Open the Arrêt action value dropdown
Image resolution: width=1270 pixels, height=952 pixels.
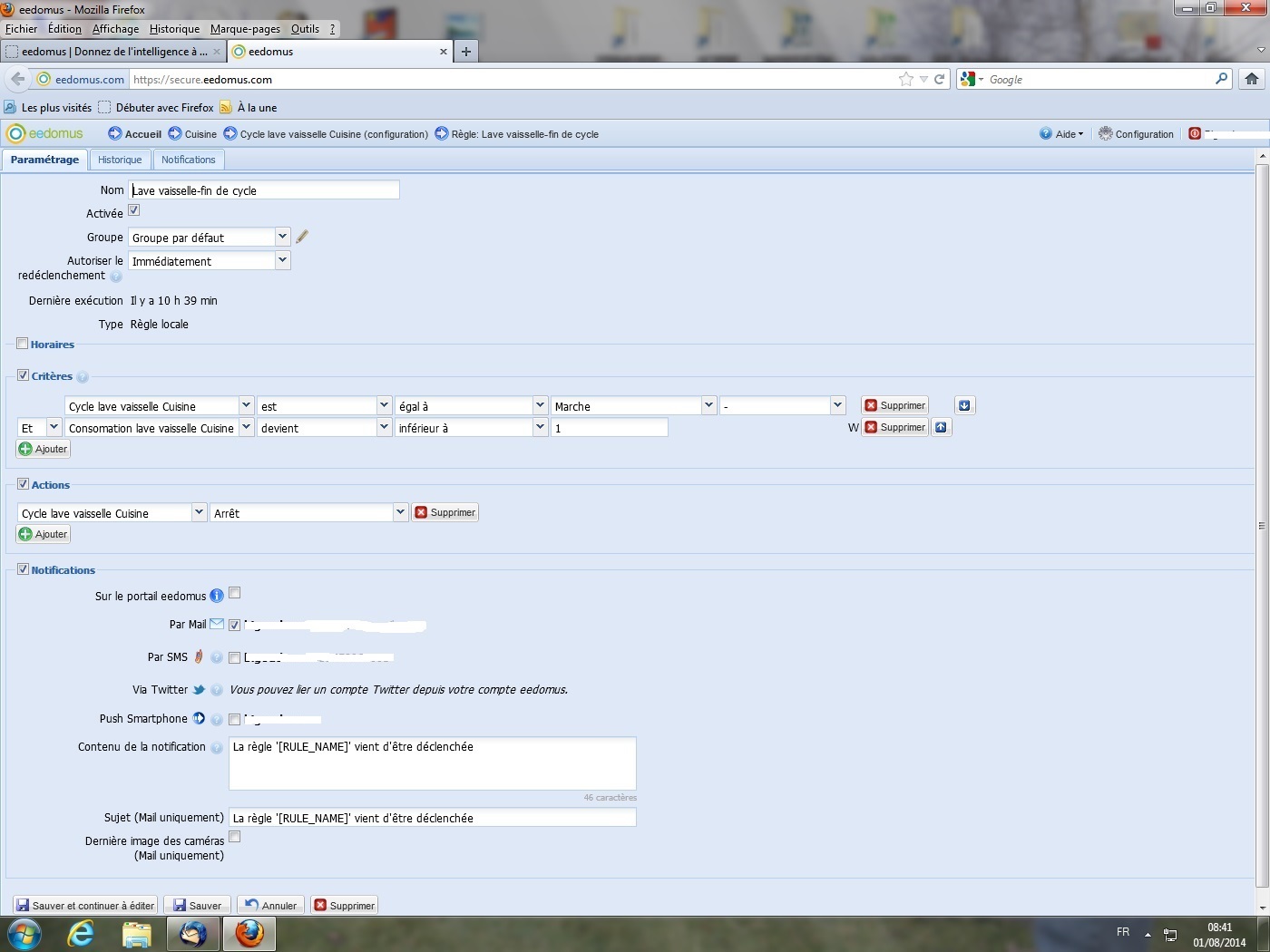click(399, 512)
